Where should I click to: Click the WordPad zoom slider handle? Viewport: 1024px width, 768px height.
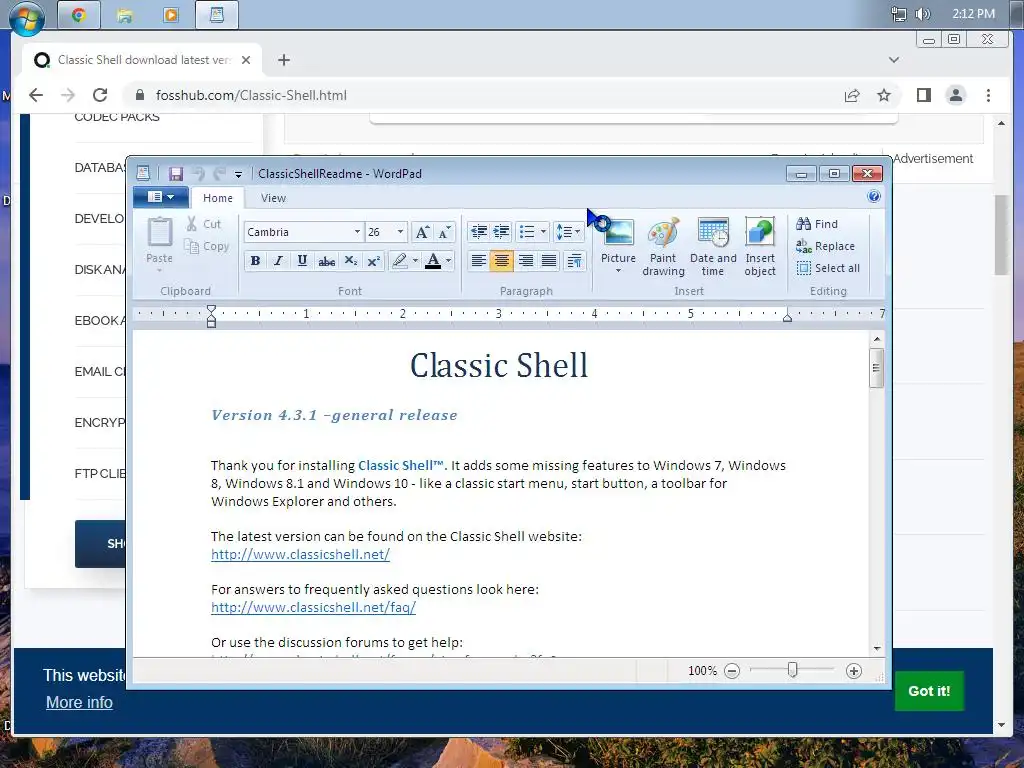point(792,670)
